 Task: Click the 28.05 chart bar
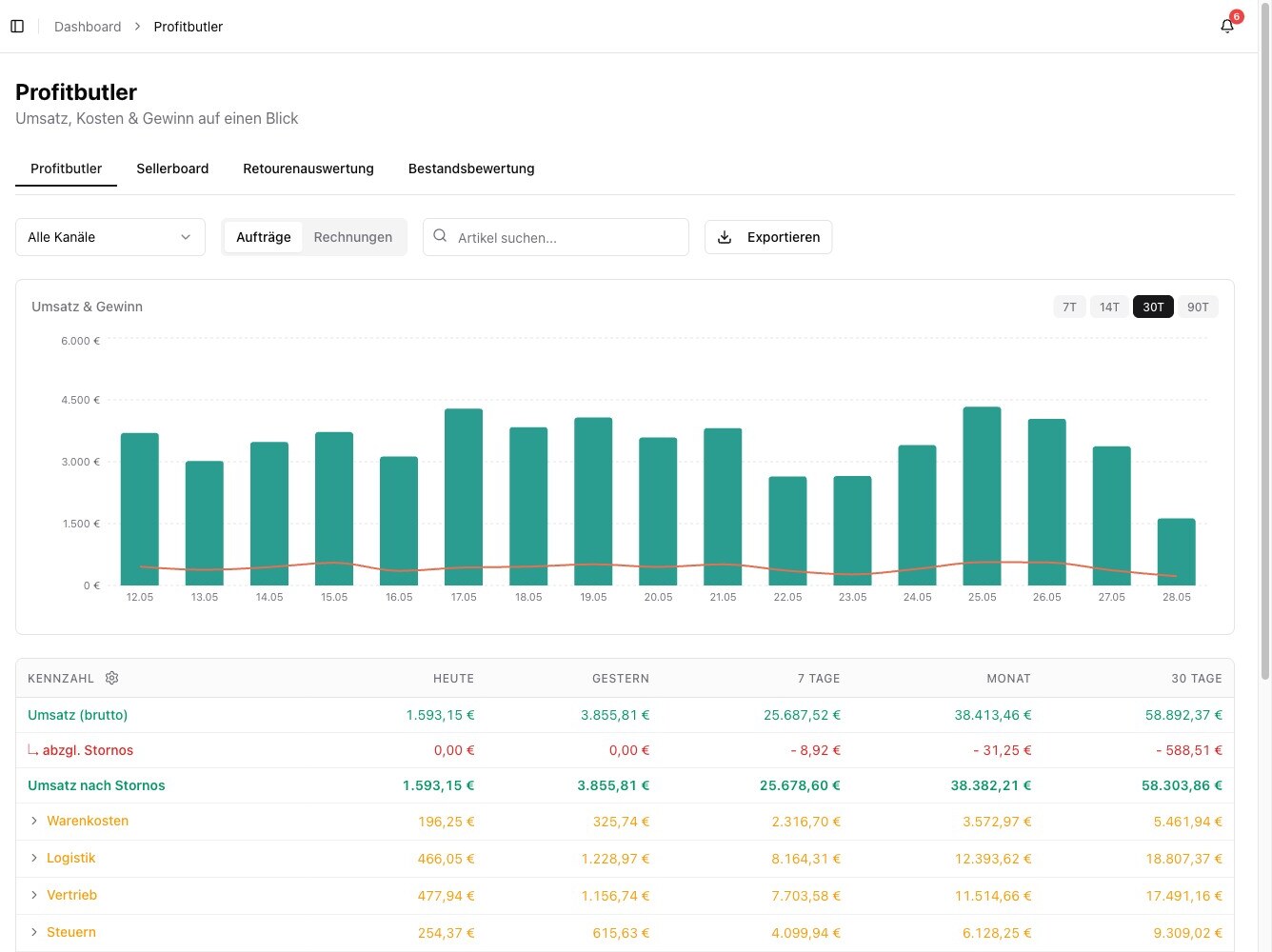pyautogui.click(x=1176, y=552)
